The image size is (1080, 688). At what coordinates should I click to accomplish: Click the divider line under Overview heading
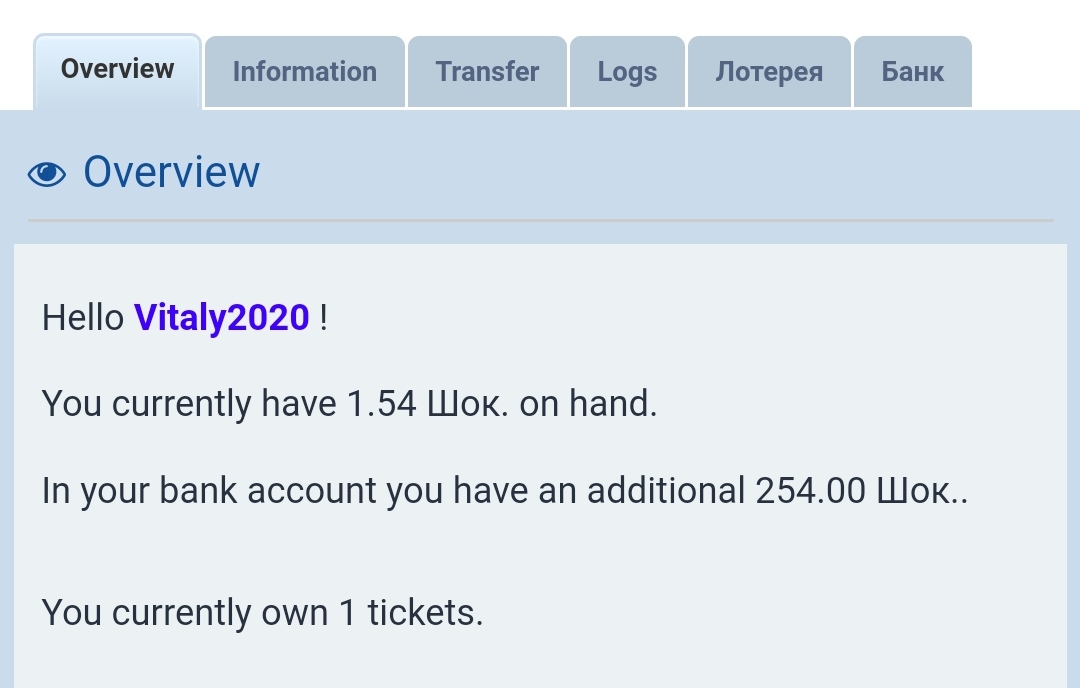coord(540,219)
